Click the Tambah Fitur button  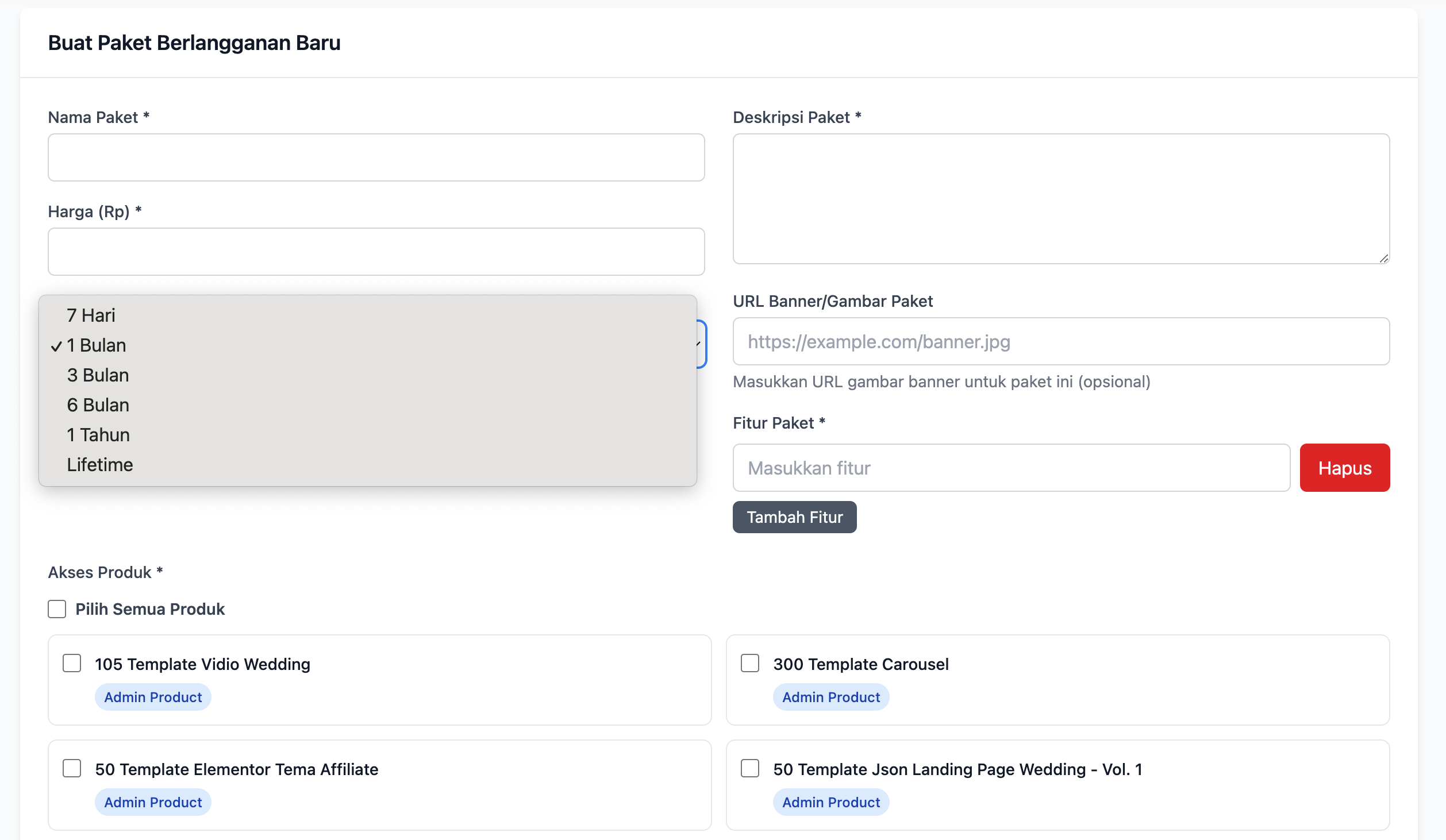click(x=794, y=517)
